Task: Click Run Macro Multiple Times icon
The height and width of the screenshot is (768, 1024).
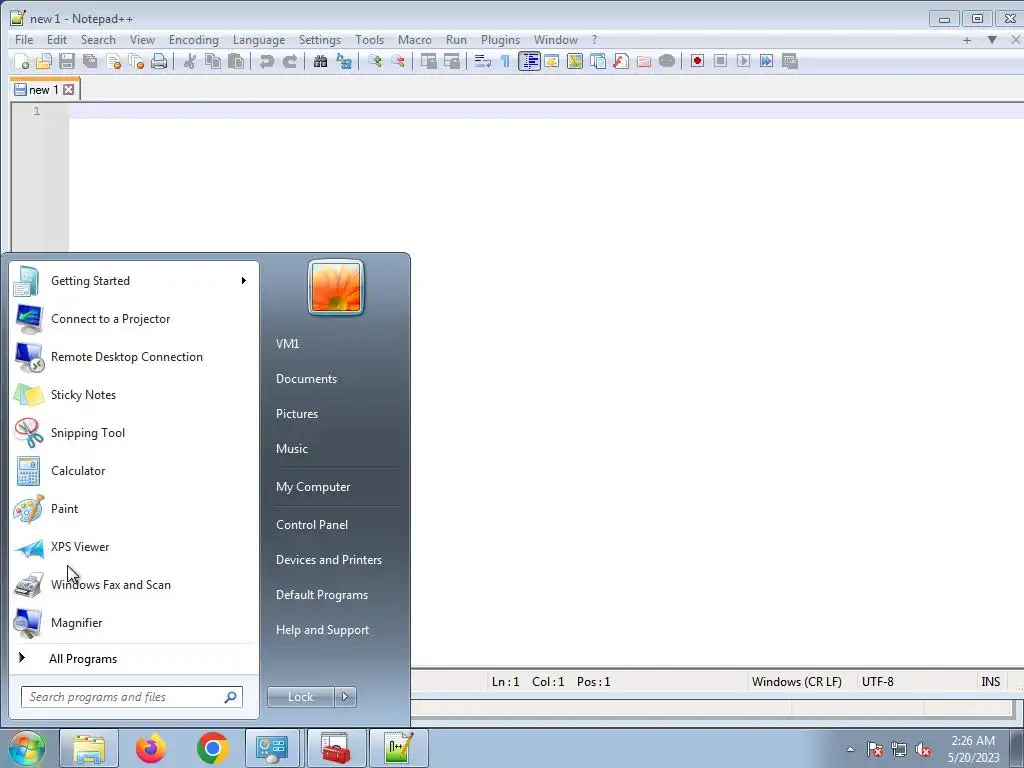Action: [766, 61]
